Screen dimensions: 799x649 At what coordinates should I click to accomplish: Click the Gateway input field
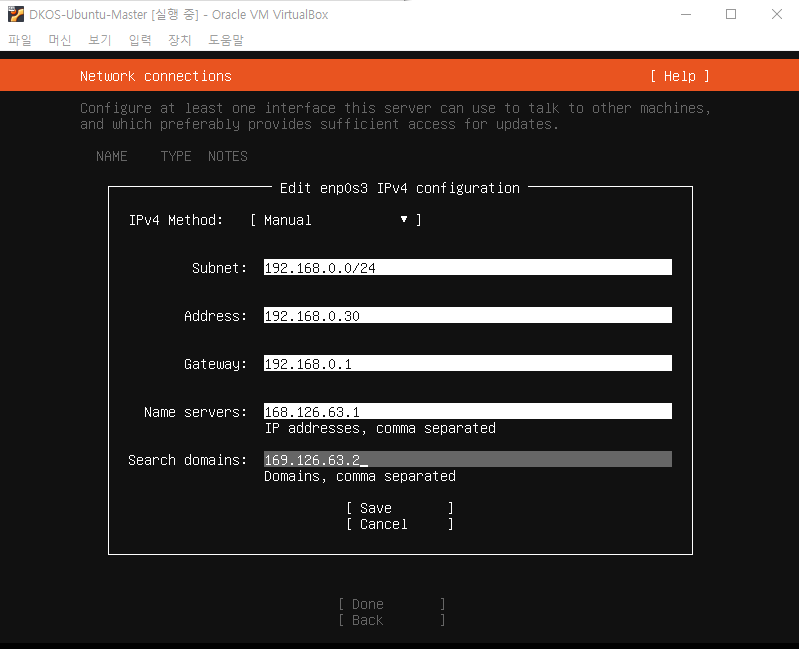click(x=467, y=363)
